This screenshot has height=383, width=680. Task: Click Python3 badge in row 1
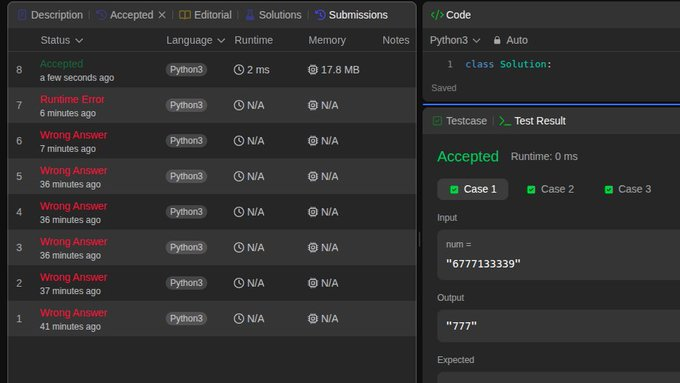186,319
